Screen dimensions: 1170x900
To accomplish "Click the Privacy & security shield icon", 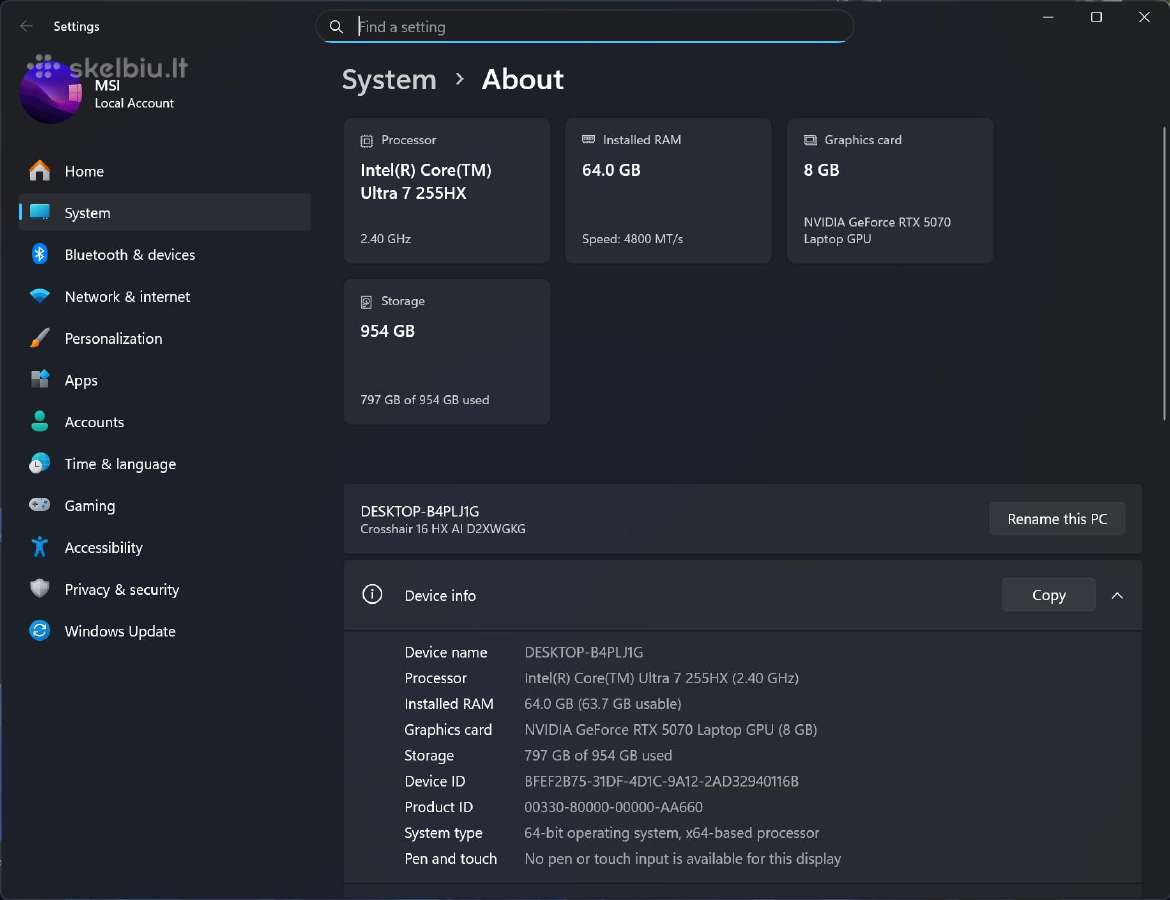I will tap(40, 589).
